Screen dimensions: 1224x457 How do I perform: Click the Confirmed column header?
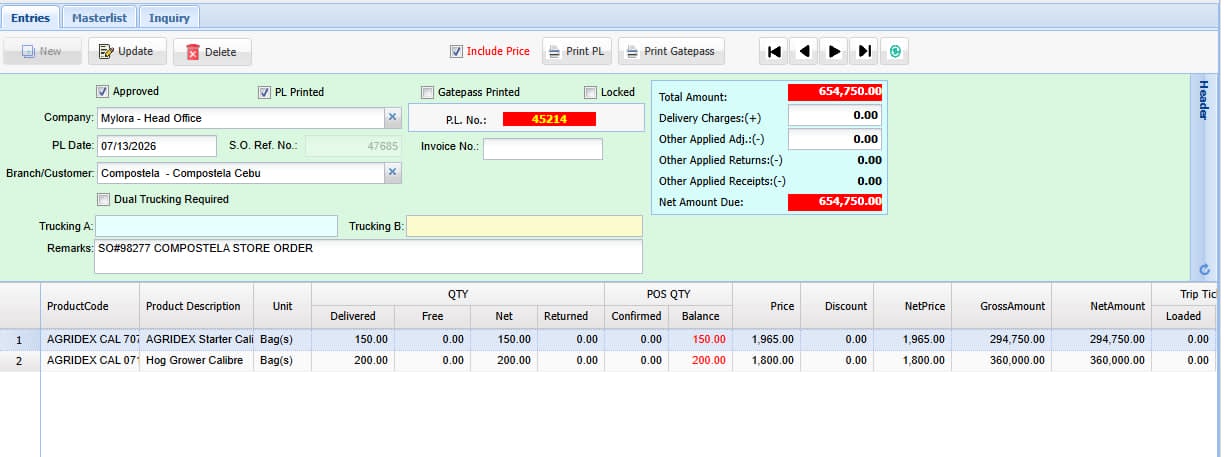coord(637,316)
